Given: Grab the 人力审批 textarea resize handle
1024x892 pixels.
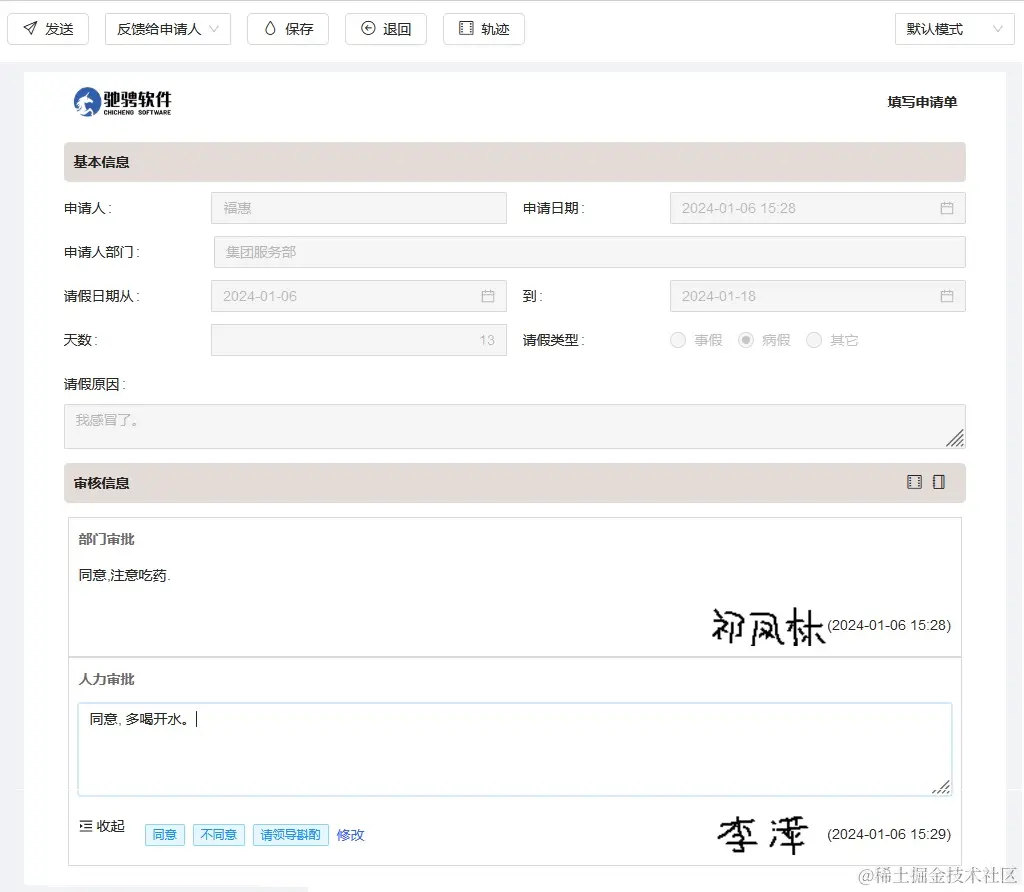Looking at the screenshot, I should [942, 787].
